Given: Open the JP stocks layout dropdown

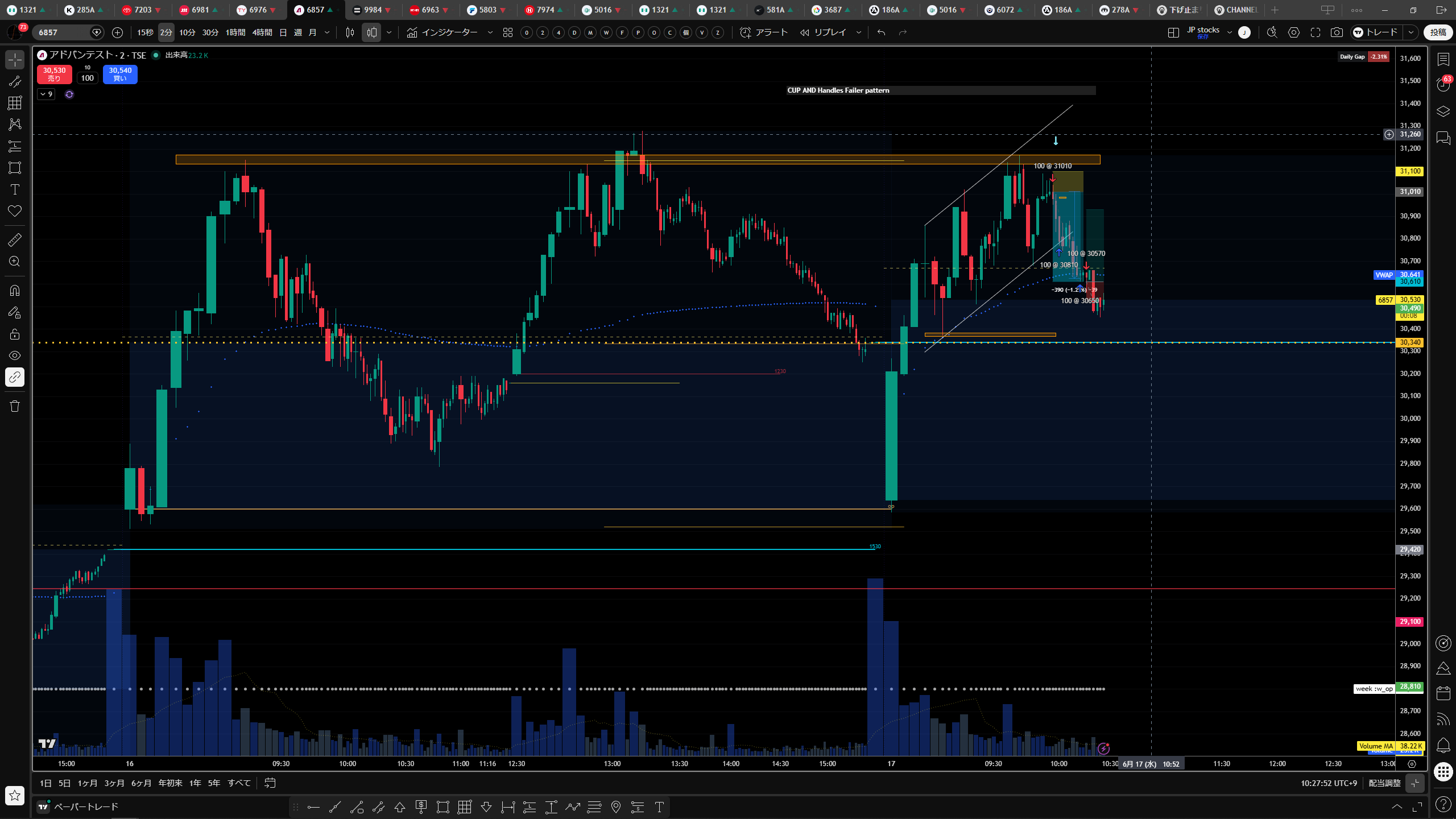Looking at the screenshot, I should 1229,32.
